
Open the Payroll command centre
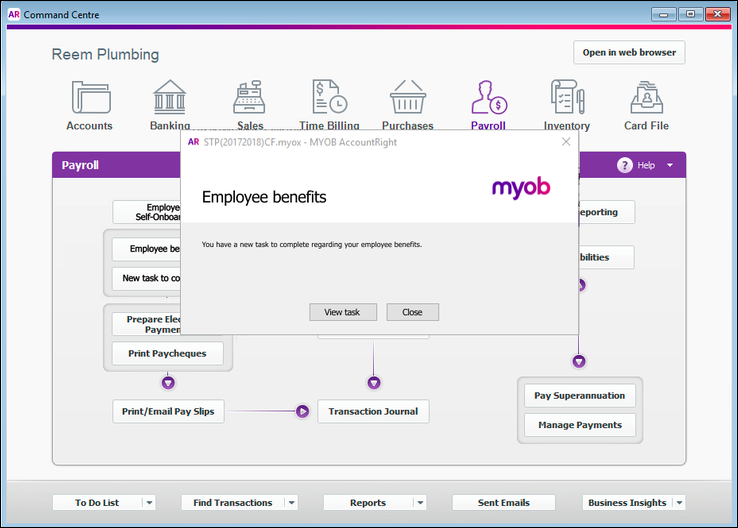pos(489,105)
